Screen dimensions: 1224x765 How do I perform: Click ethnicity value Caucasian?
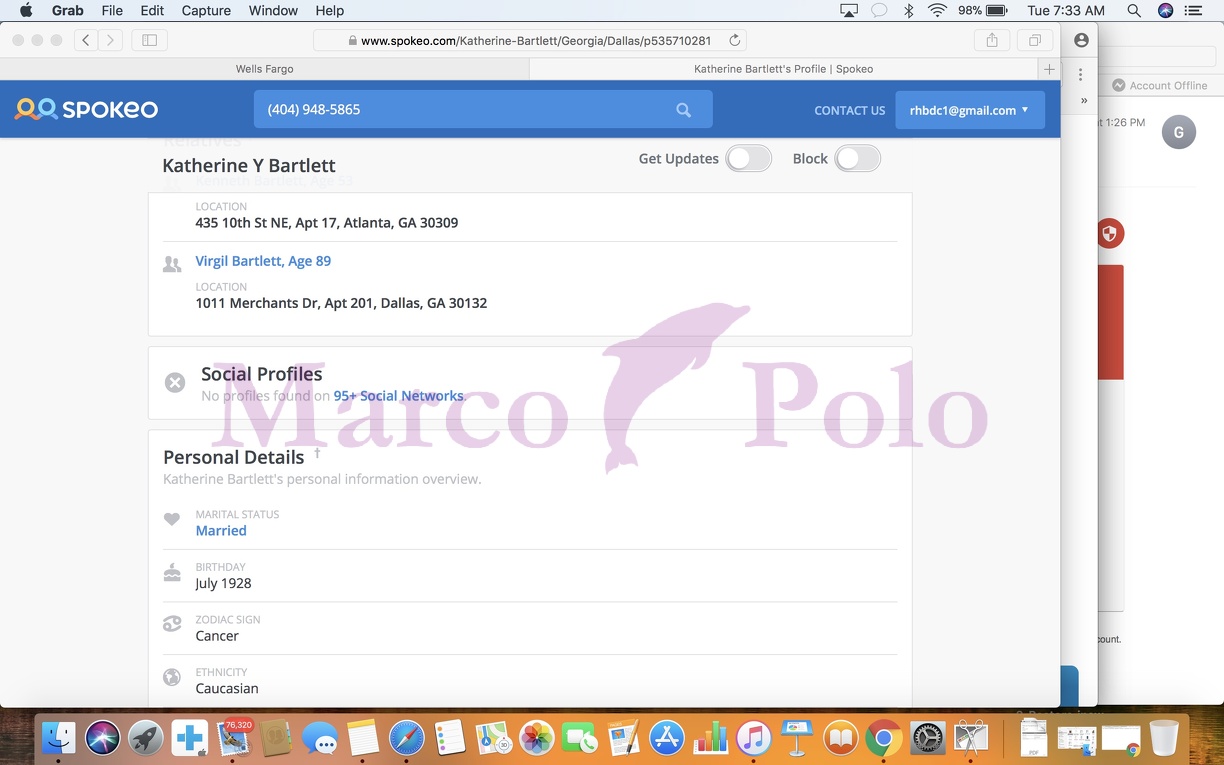tap(227, 689)
